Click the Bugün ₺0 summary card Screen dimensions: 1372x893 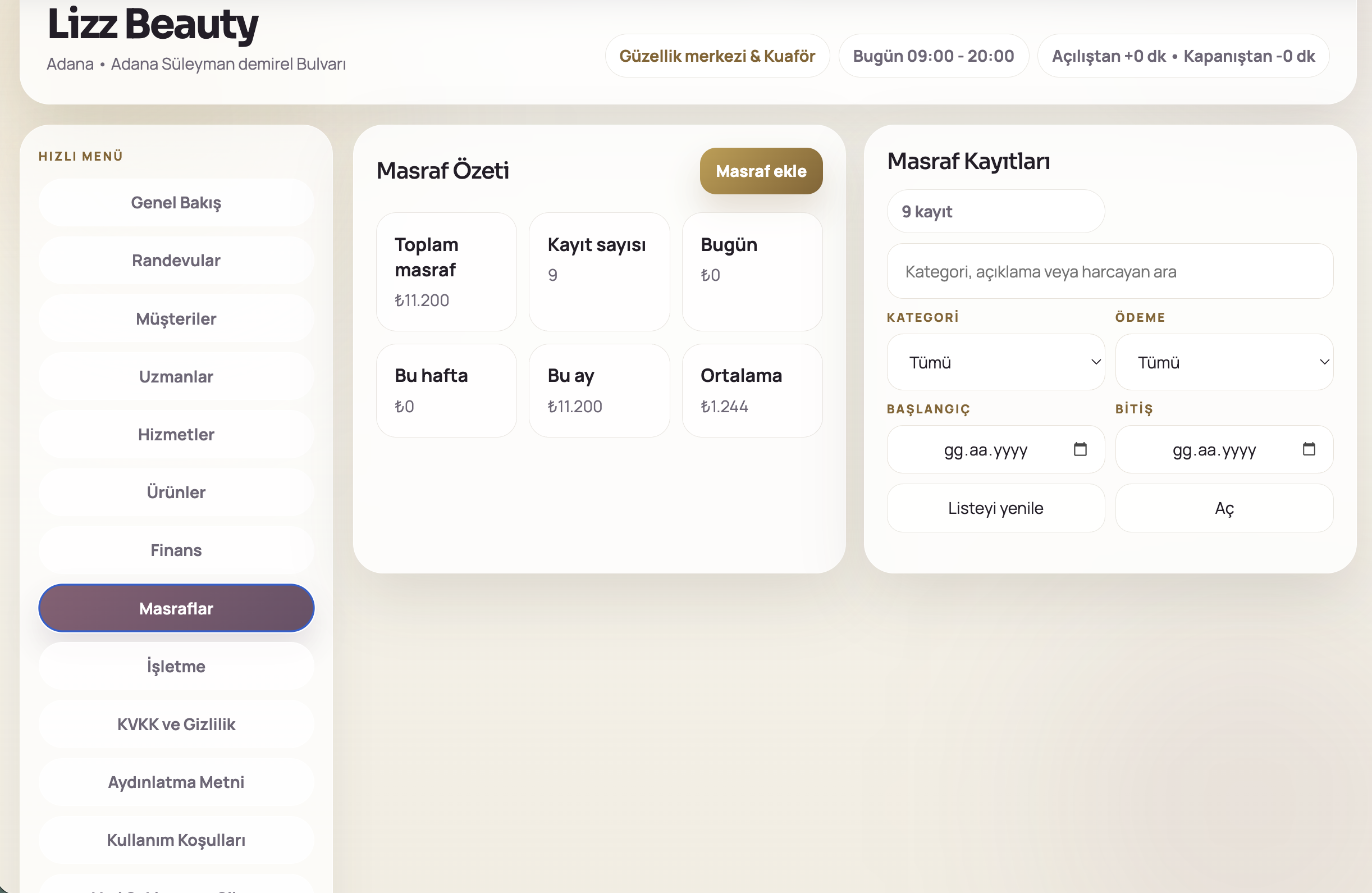coord(752,272)
